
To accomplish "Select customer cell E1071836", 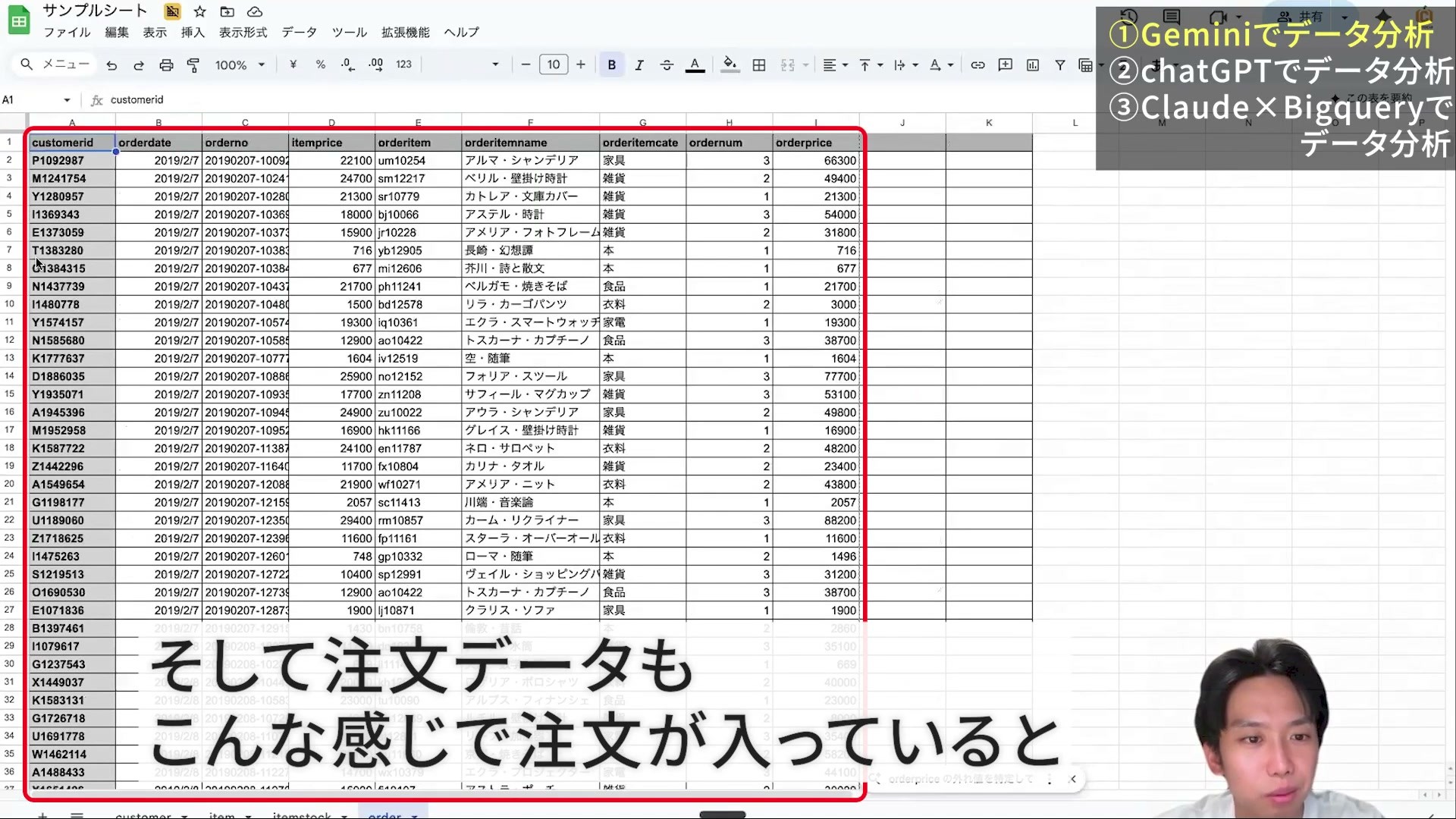I will coord(72,611).
